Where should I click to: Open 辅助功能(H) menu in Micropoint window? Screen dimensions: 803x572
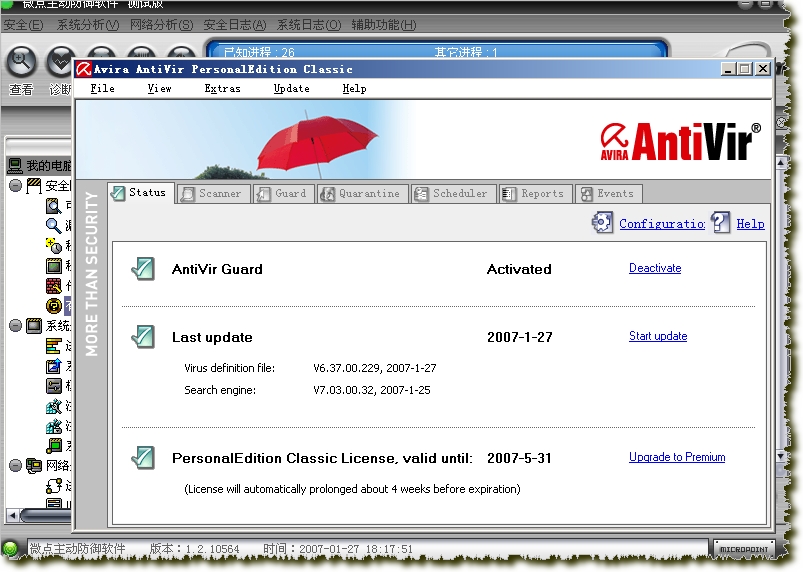tap(384, 25)
